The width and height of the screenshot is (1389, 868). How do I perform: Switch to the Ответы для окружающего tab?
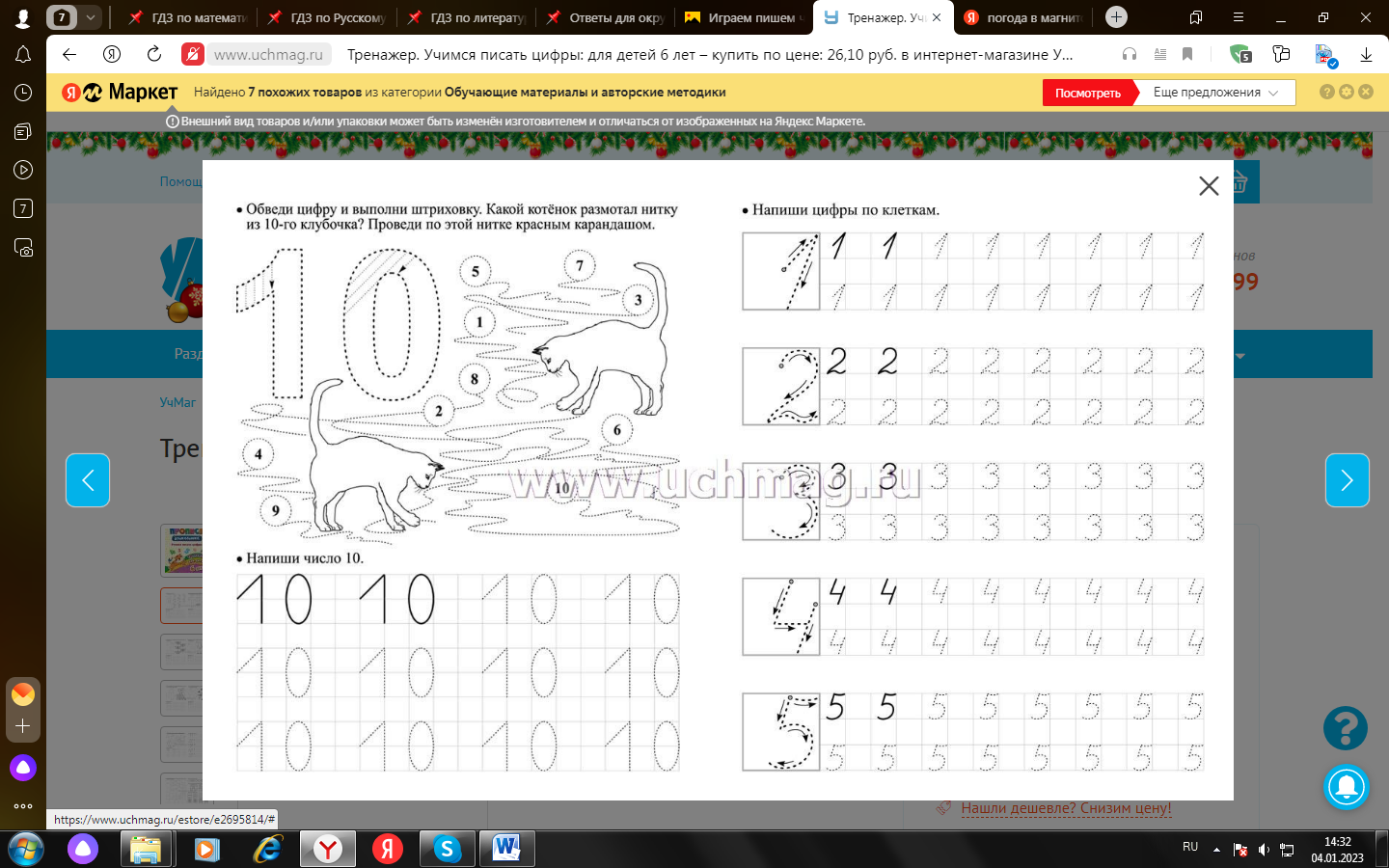tap(605, 17)
